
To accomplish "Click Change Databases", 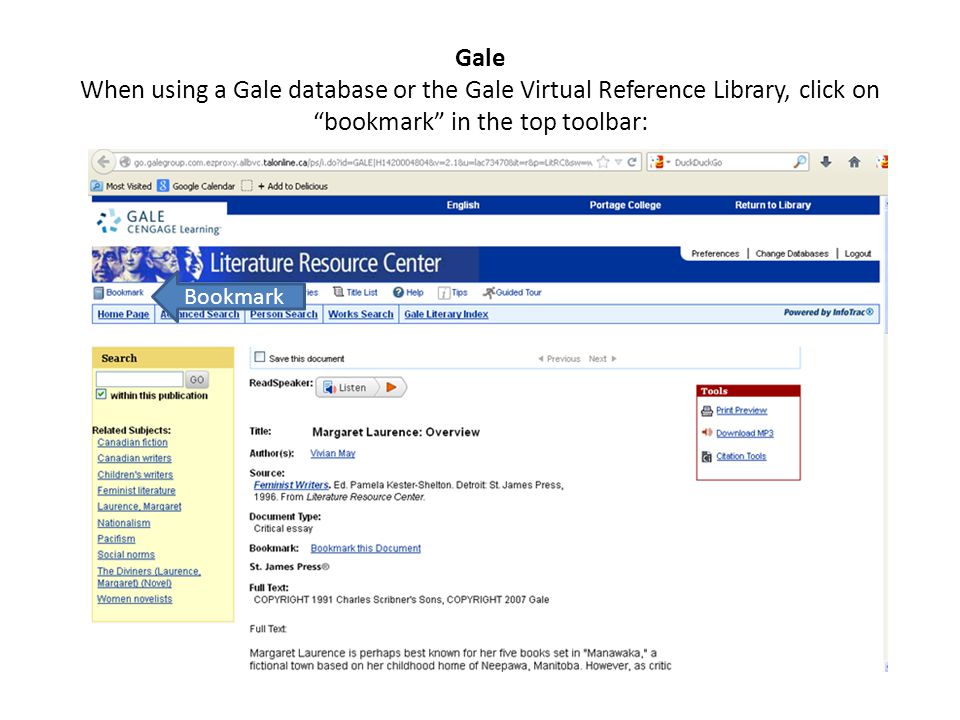I will pos(792,253).
